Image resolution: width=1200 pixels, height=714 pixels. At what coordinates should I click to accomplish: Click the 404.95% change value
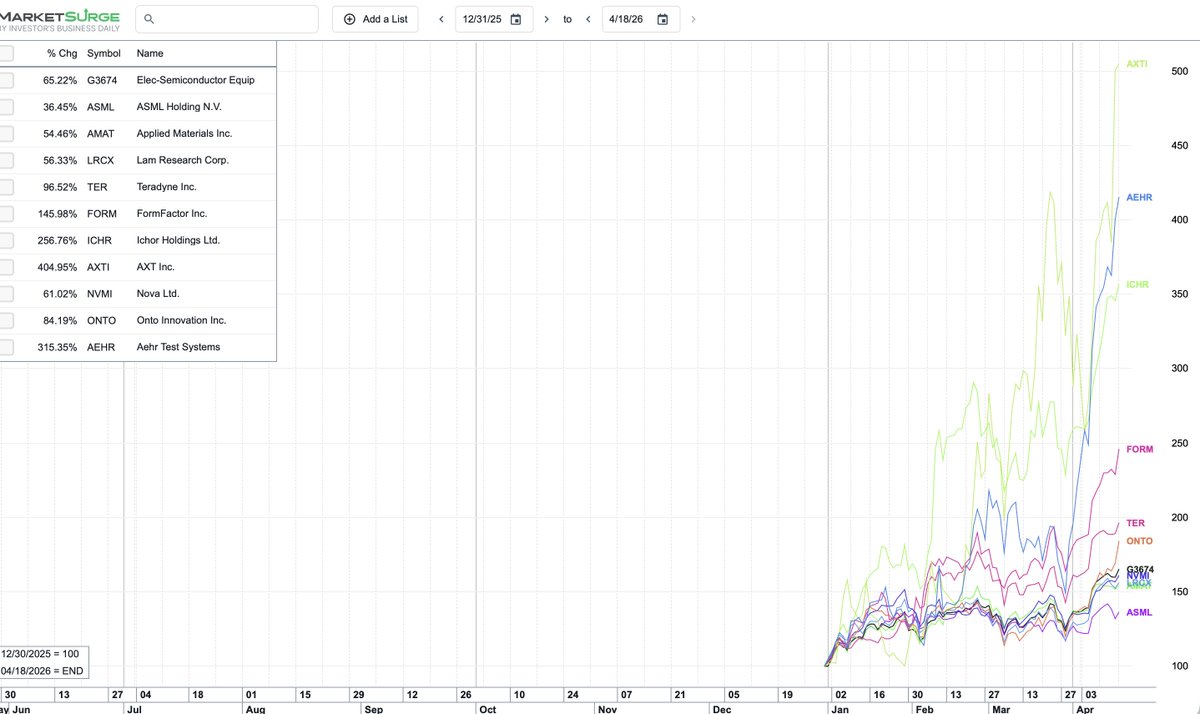click(x=57, y=267)
